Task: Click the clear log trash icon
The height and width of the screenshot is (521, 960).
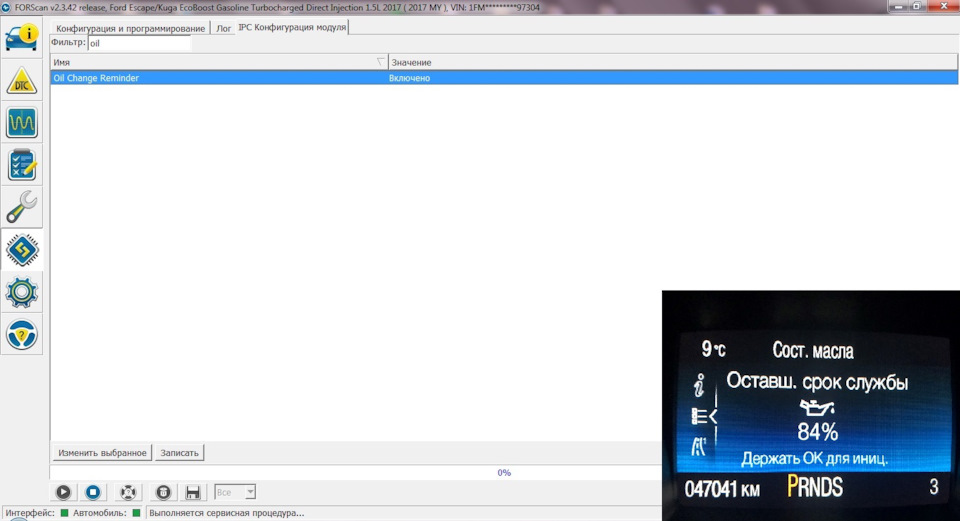Action: 163,492
